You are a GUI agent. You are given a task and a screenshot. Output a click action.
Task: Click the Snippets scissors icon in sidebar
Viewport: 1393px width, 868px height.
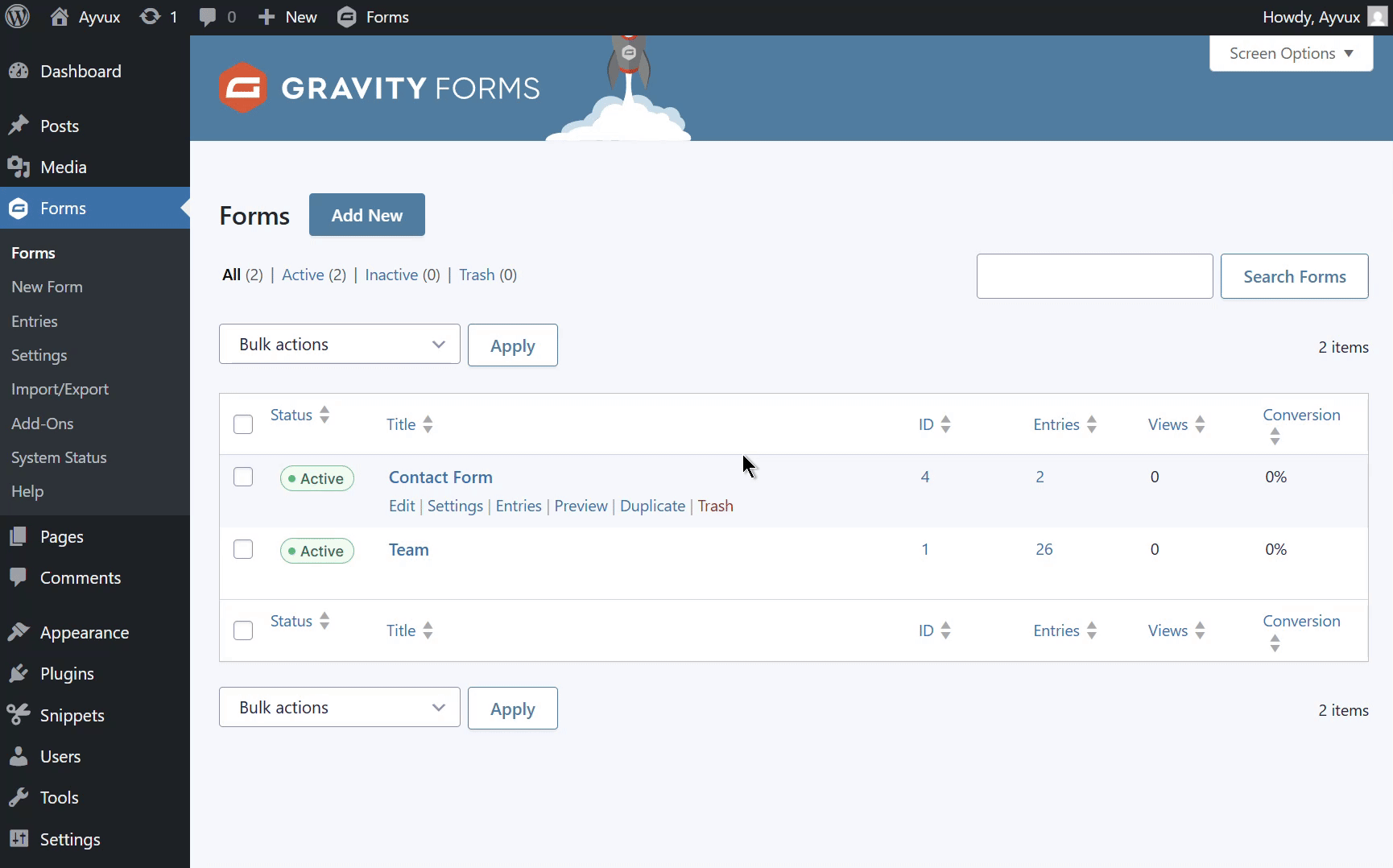(19, 715)
